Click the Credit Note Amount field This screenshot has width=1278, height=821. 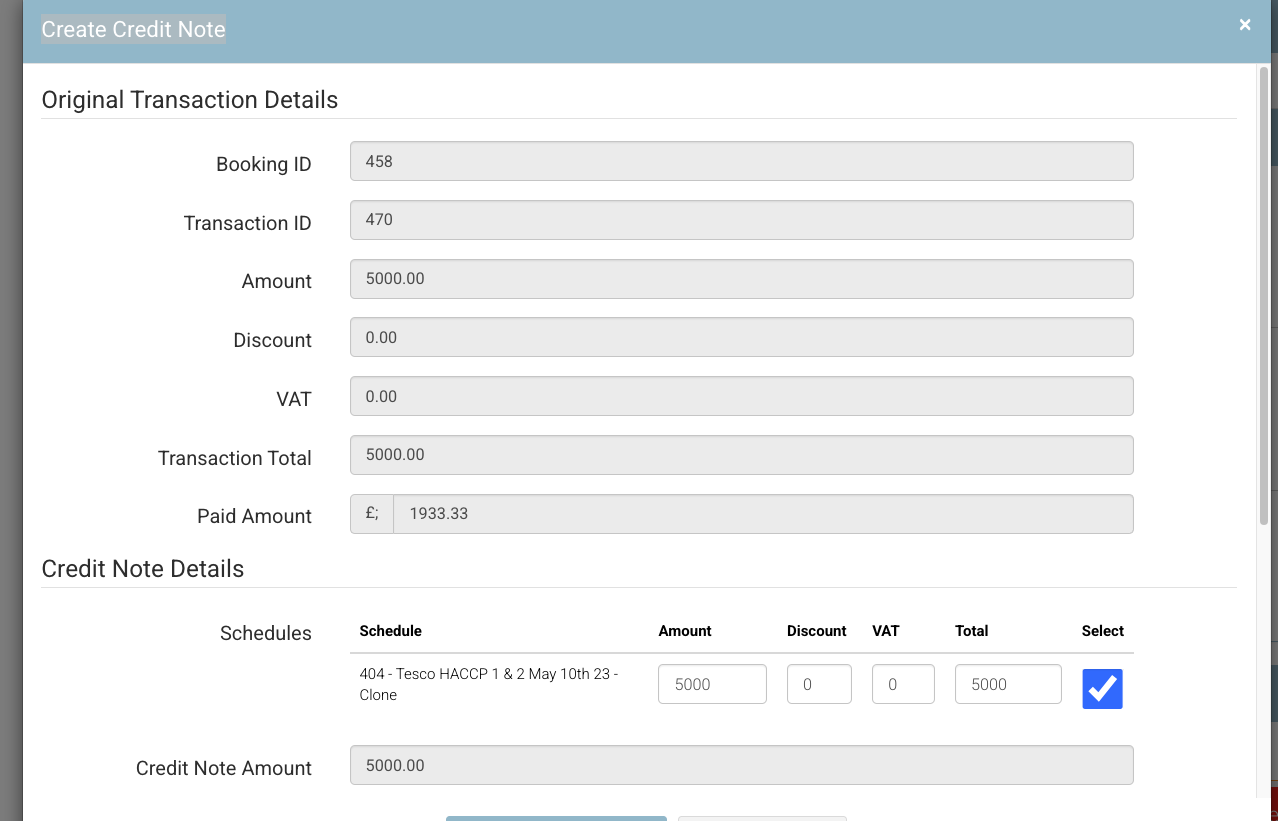click(x=741, y=765)
